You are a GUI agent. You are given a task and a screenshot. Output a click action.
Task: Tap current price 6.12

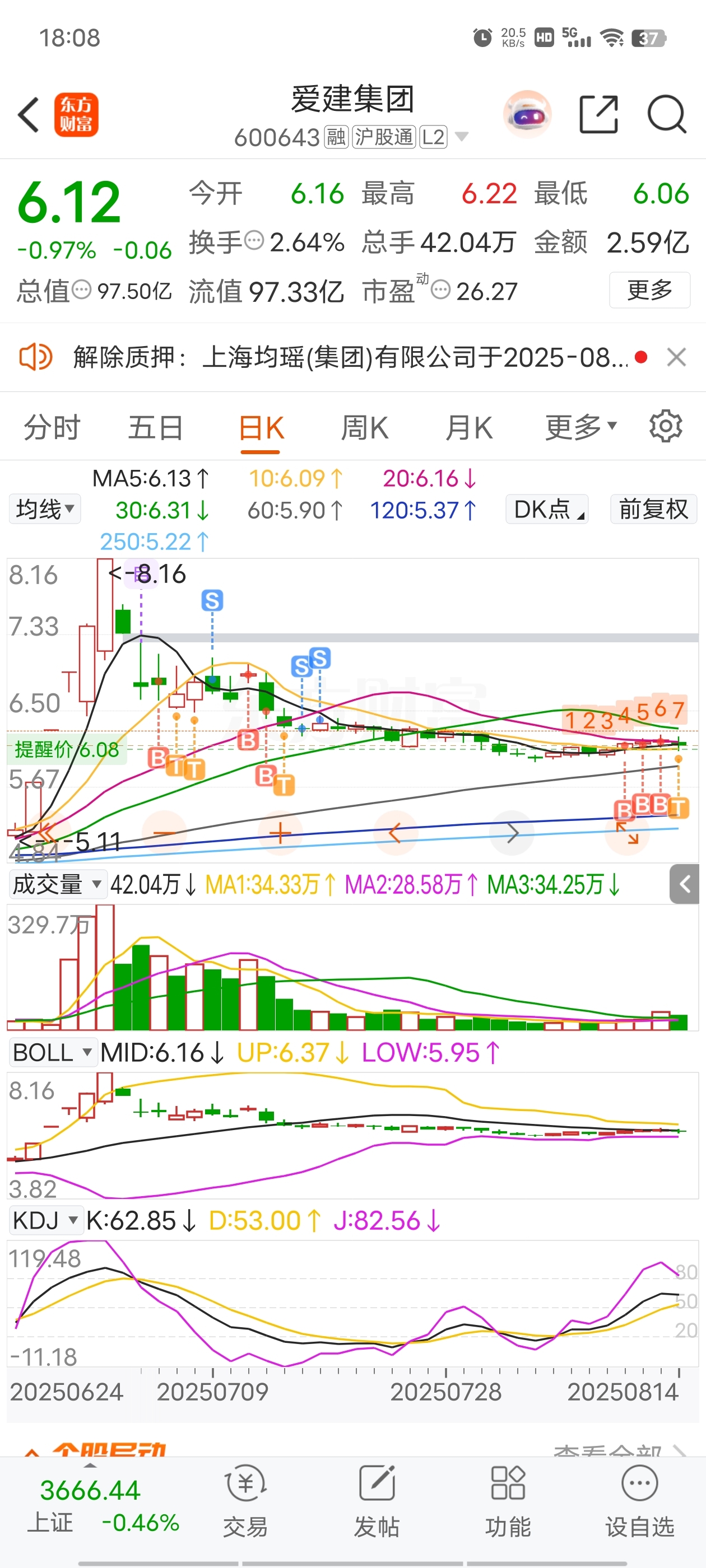click(x=69, y=202)
